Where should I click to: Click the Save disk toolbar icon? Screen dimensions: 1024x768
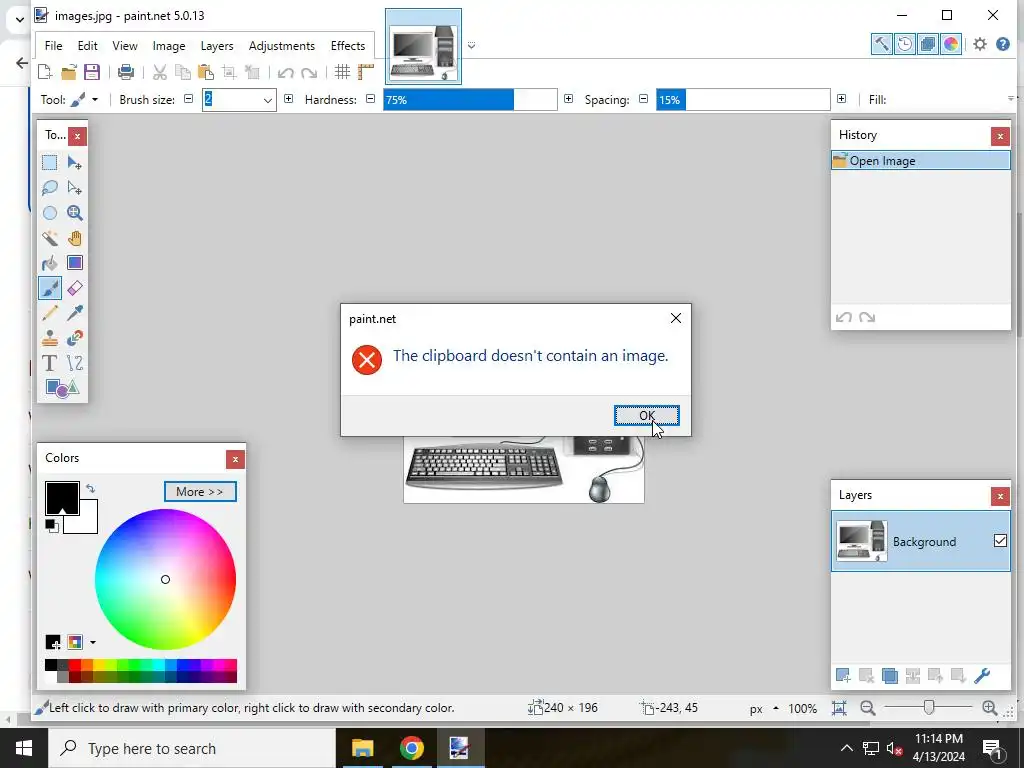click(x=92, y=72)
